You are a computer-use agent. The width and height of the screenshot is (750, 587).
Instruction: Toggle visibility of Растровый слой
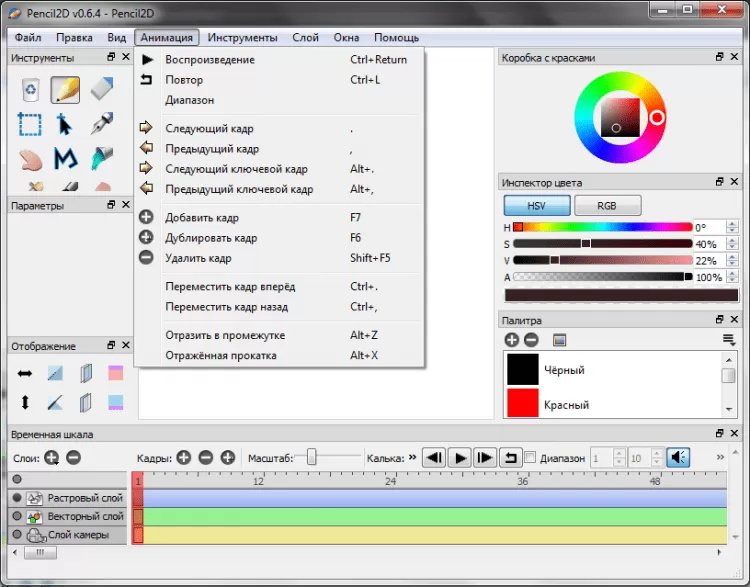point(17,498)
